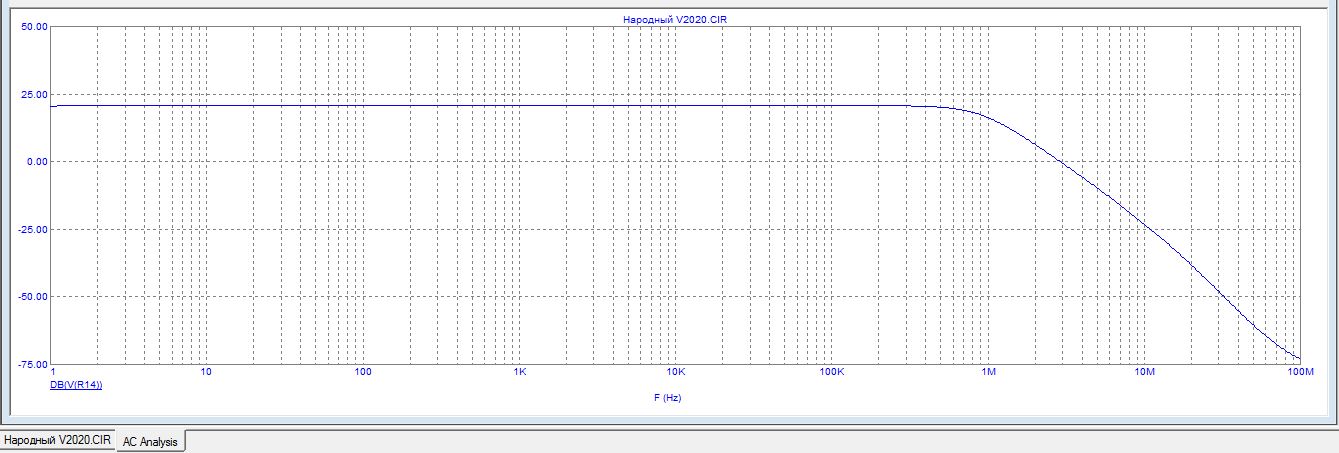Image resolution: width=1339 pixels, height=453 pixels.
Task: Select the AC Analysis tab
Action: (x=149, y=441)
